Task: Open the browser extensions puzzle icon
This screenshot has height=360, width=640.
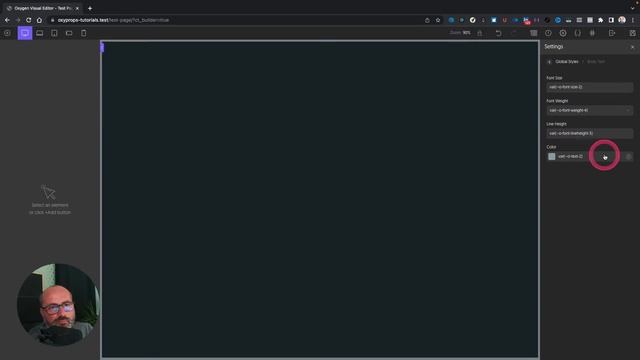Action: point(600,20)
